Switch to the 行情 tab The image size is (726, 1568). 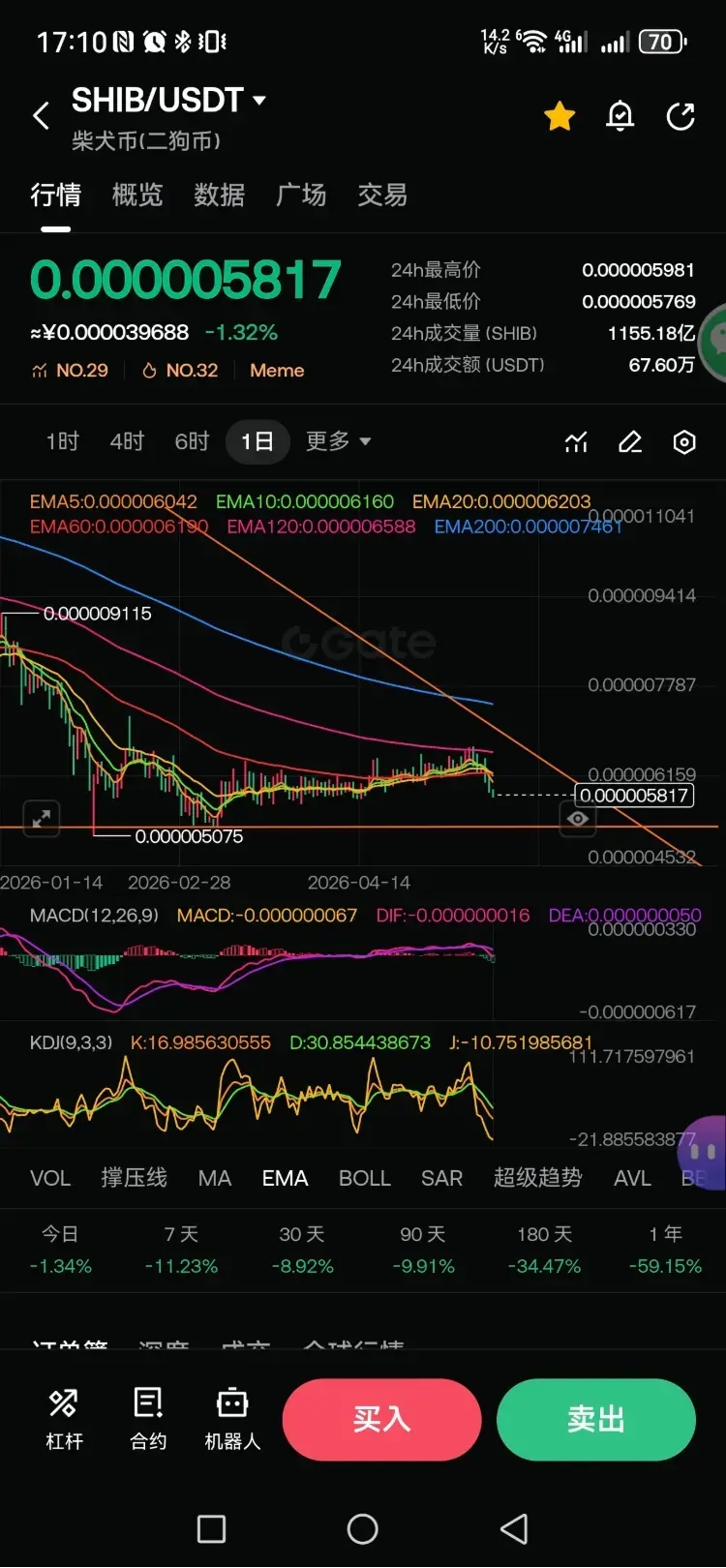55,195
